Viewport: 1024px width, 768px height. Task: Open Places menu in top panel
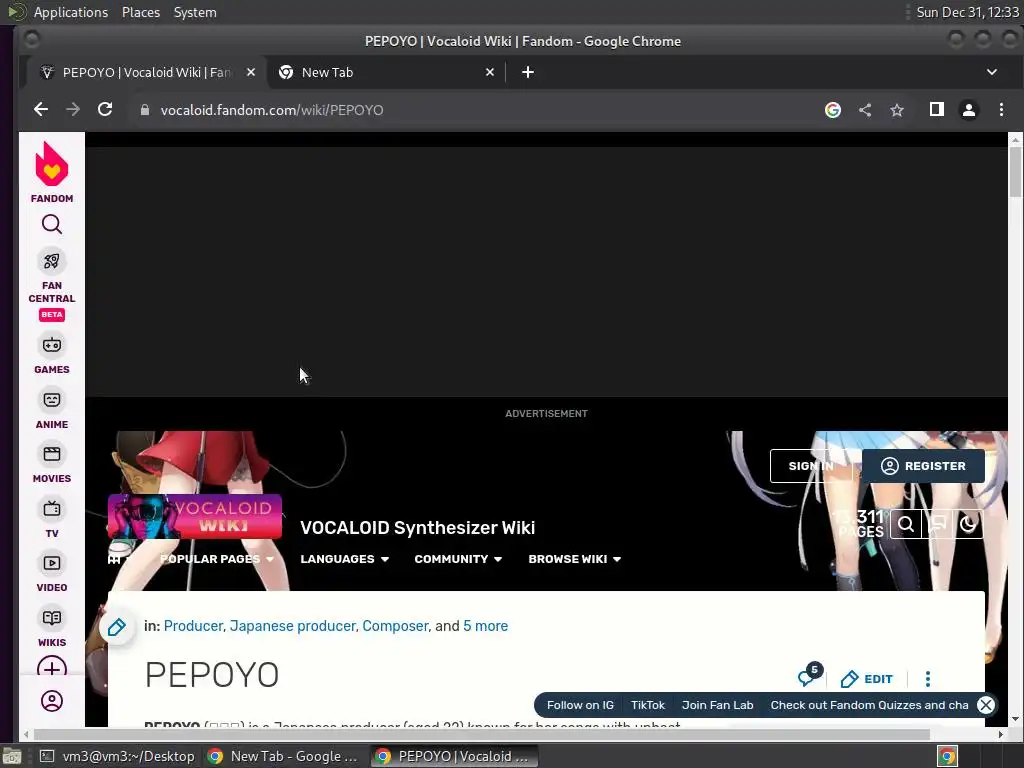click(x=140, y=12)
